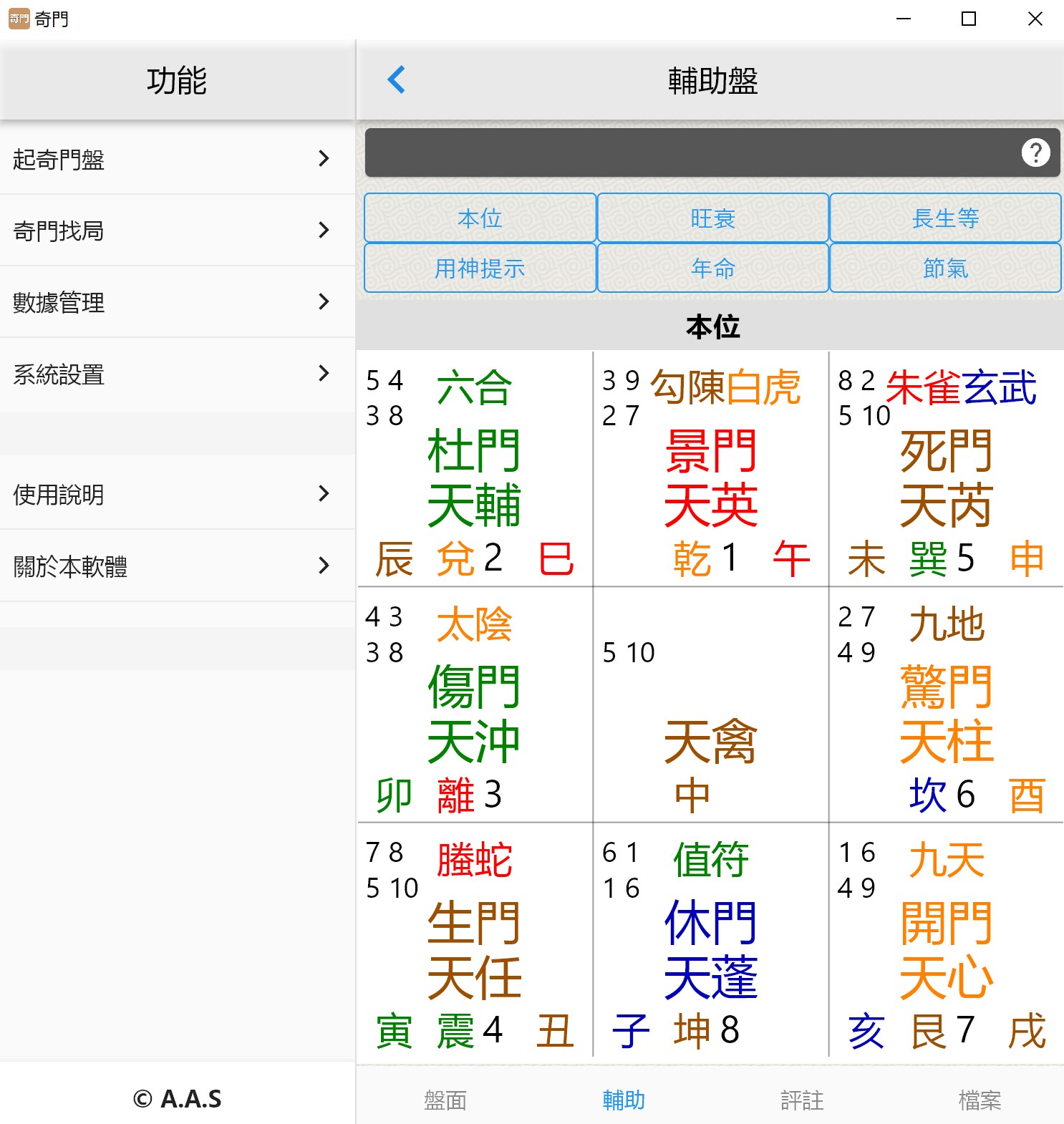Click 驚門 gate text

point(947,687)
